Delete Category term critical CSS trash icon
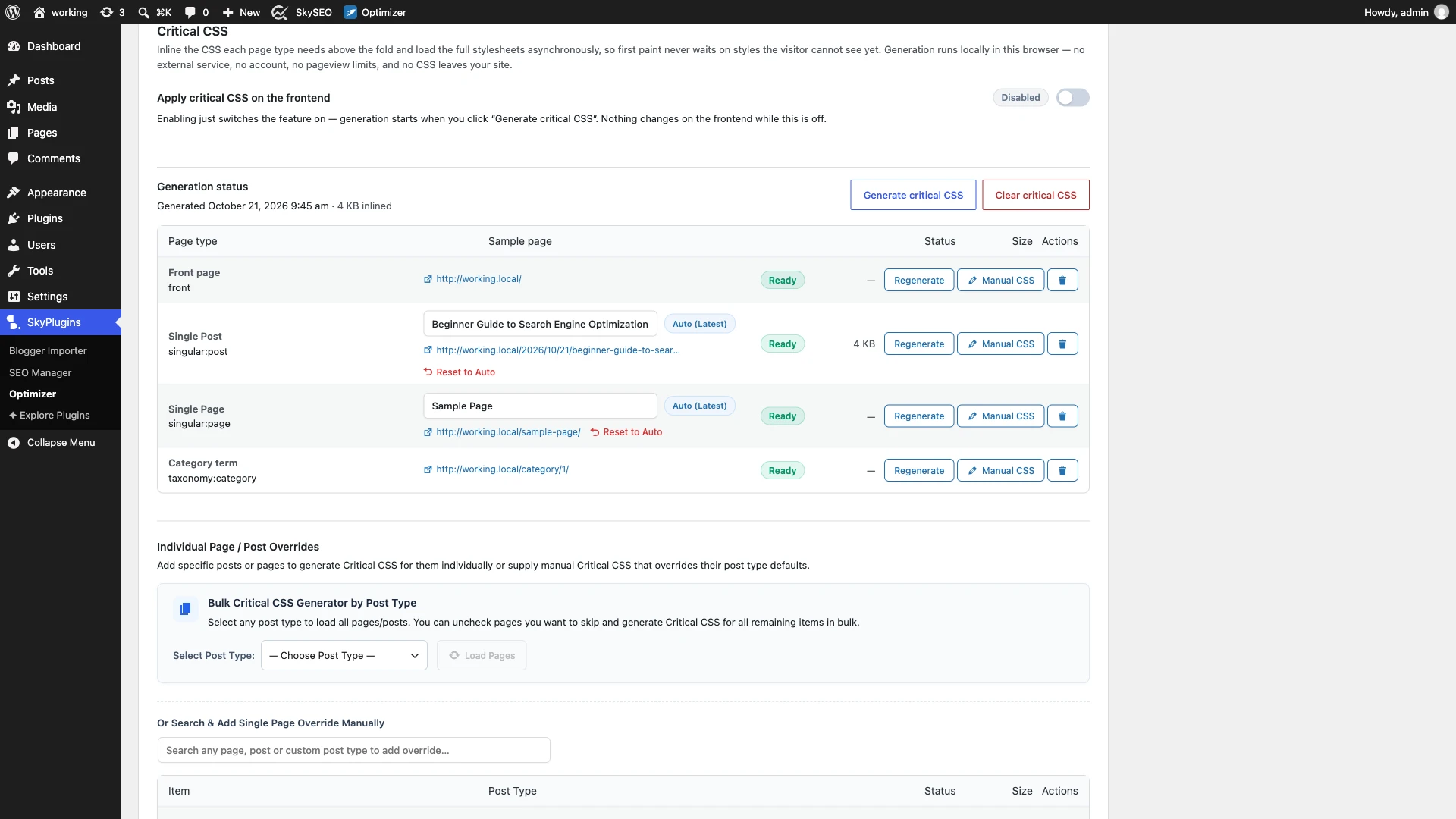1456x819 pixels. (1062, 471)
